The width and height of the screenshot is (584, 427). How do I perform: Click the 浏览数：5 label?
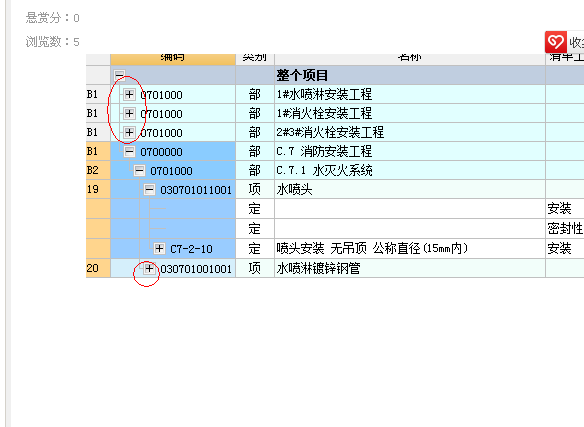(53, 42)
